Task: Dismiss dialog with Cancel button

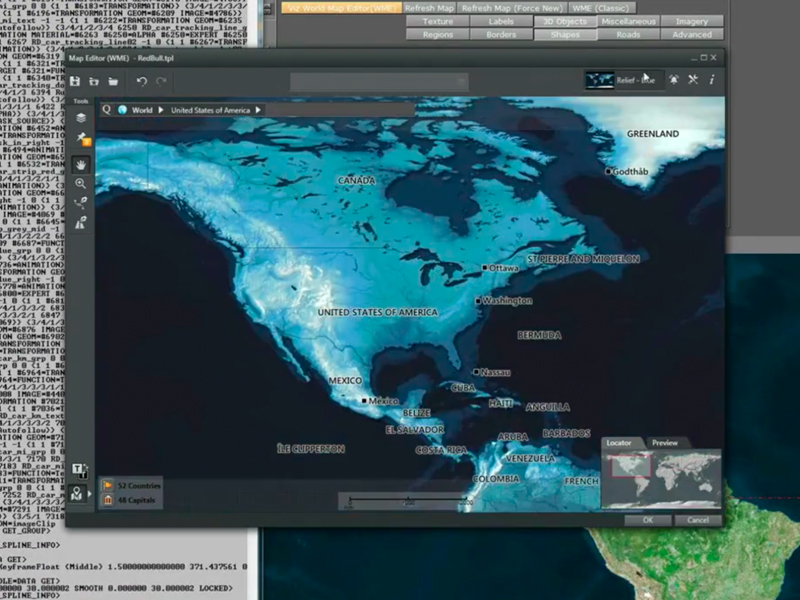Action: click(697, 520)
